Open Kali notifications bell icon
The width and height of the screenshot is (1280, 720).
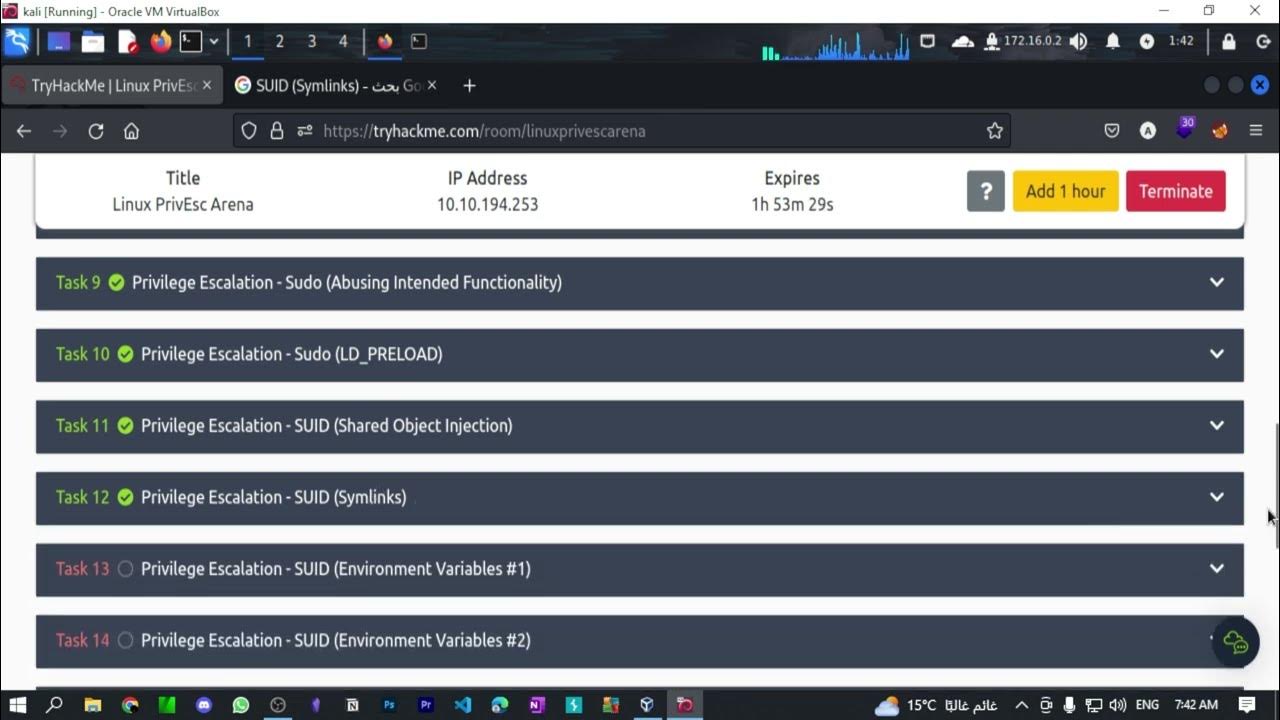1113,42
